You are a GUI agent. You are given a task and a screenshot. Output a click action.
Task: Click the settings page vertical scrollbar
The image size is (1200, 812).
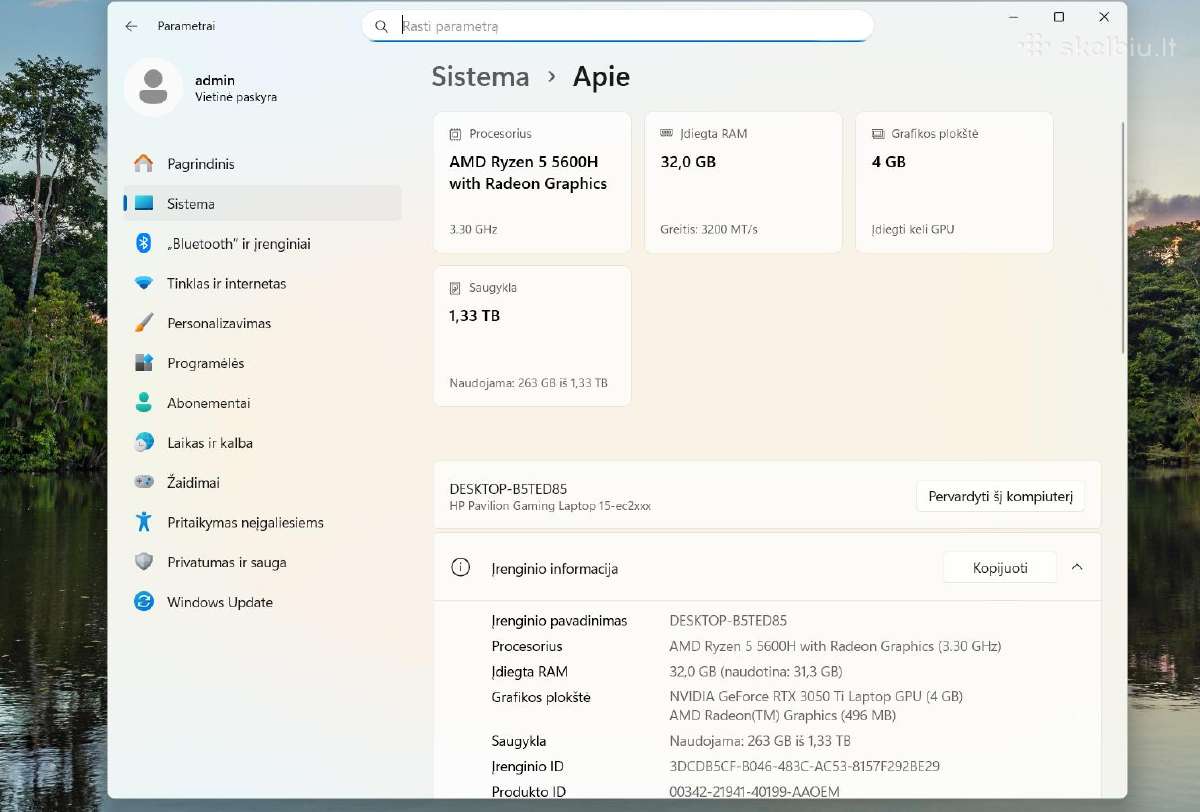tap(1125, 237)
